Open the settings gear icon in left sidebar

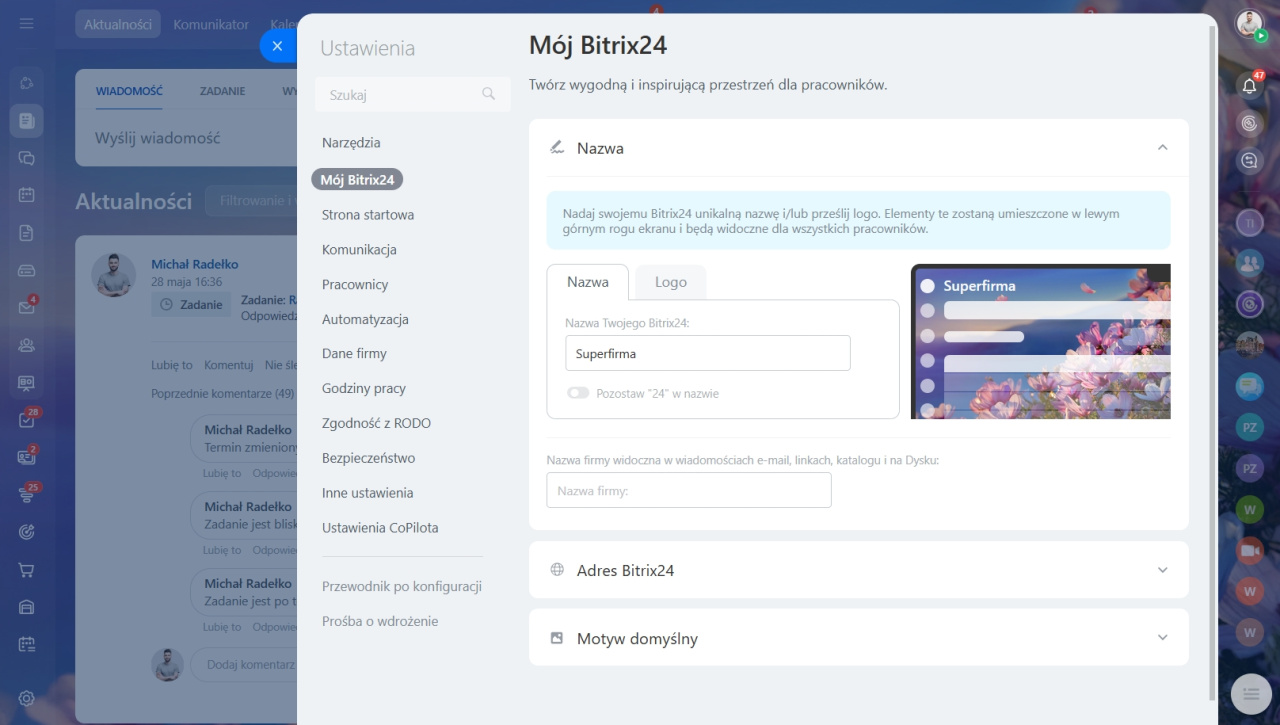[x=27, y=698]
